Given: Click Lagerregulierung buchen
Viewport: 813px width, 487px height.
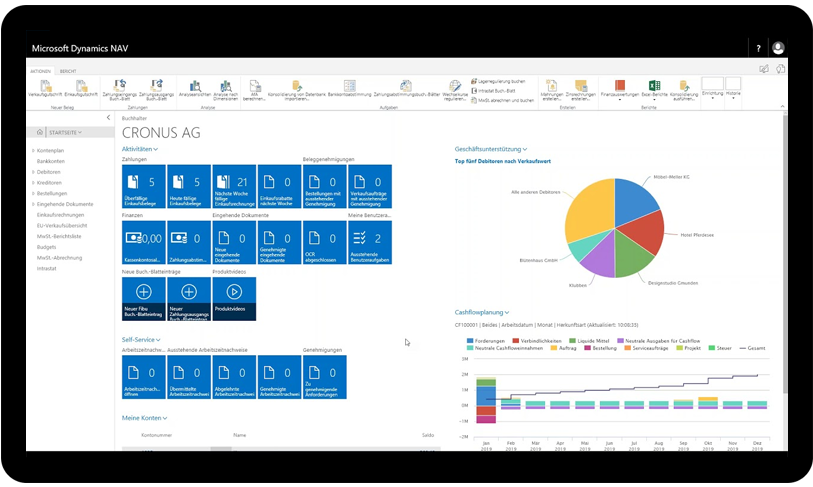Looking at the screenshot, I should click(x=498, y=81).
